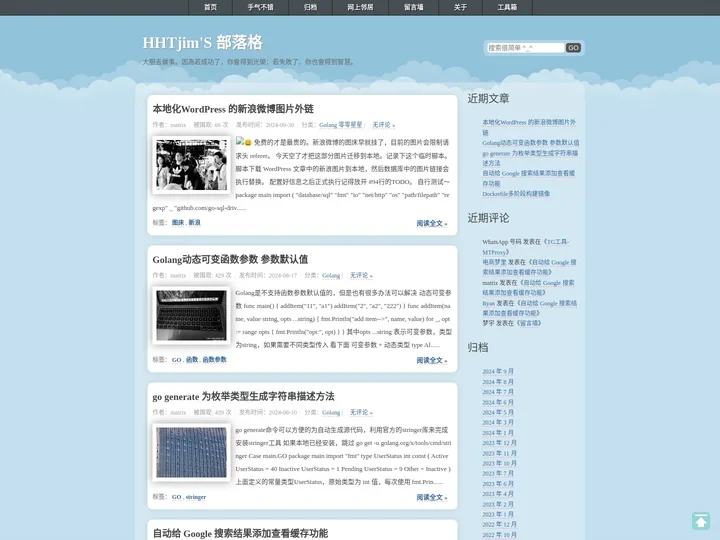720x540 pixels.
Task: Open the Golang 零零星星 category link
Action: coord(341,125)
